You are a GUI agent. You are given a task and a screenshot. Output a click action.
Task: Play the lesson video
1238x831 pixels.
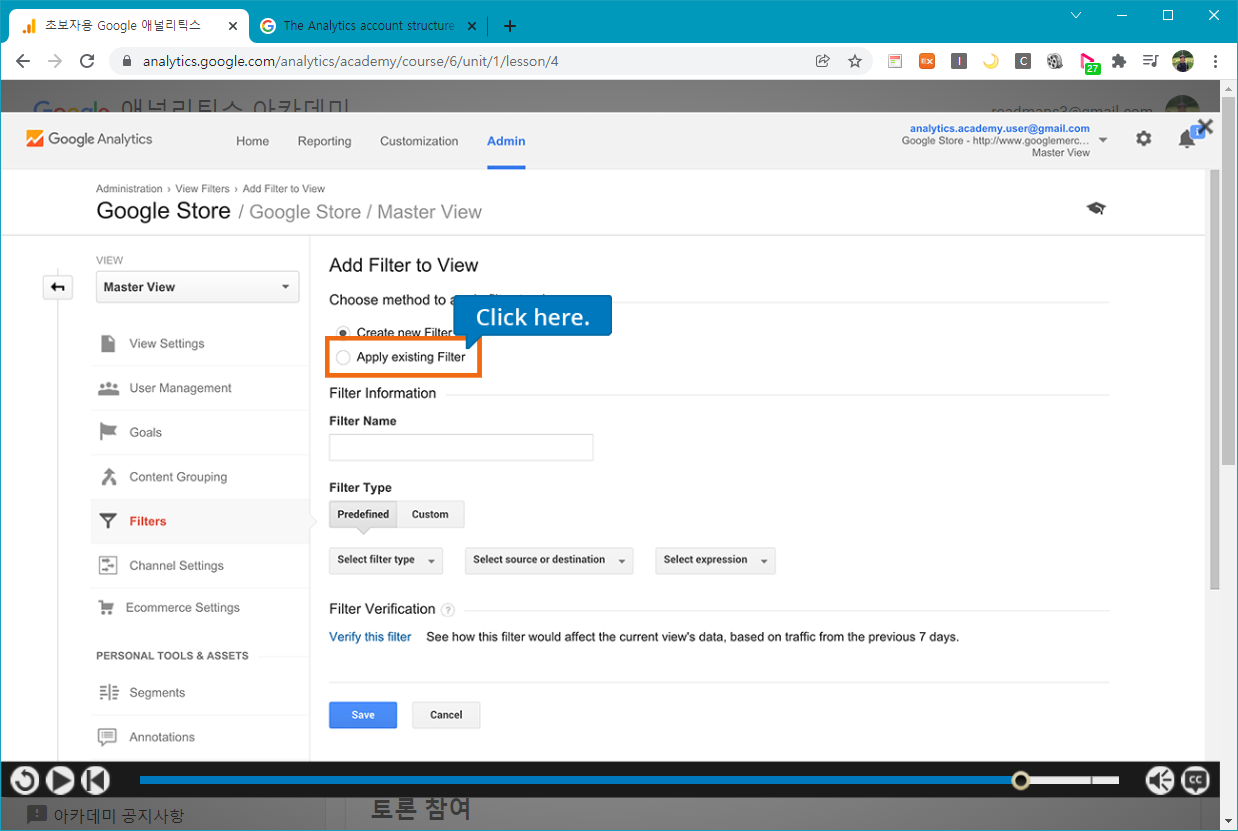[60, 780]
